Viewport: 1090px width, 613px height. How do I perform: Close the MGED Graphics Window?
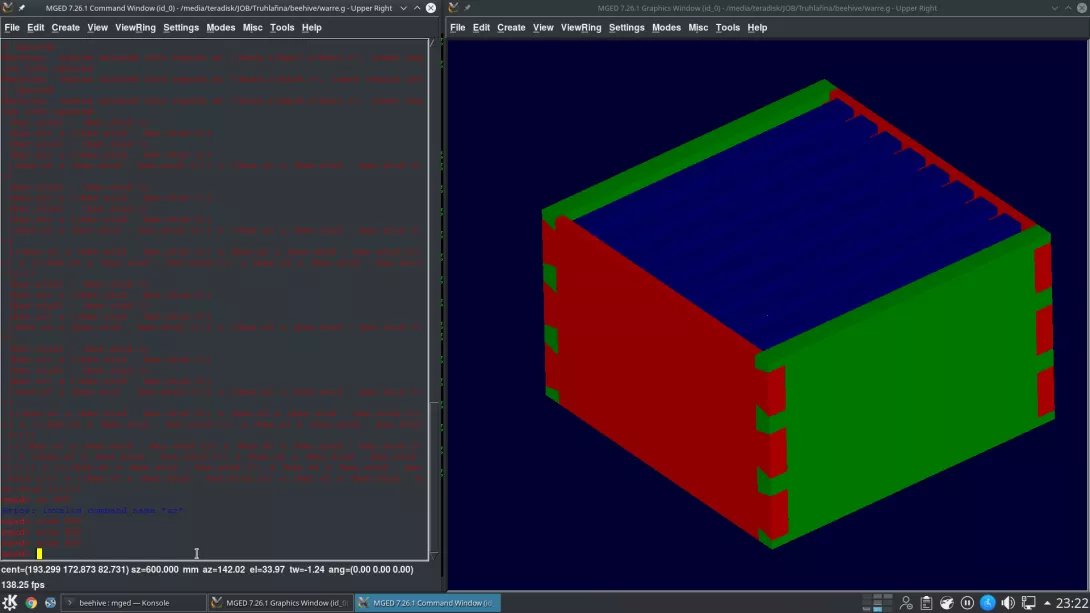(x=1082, y=8)
